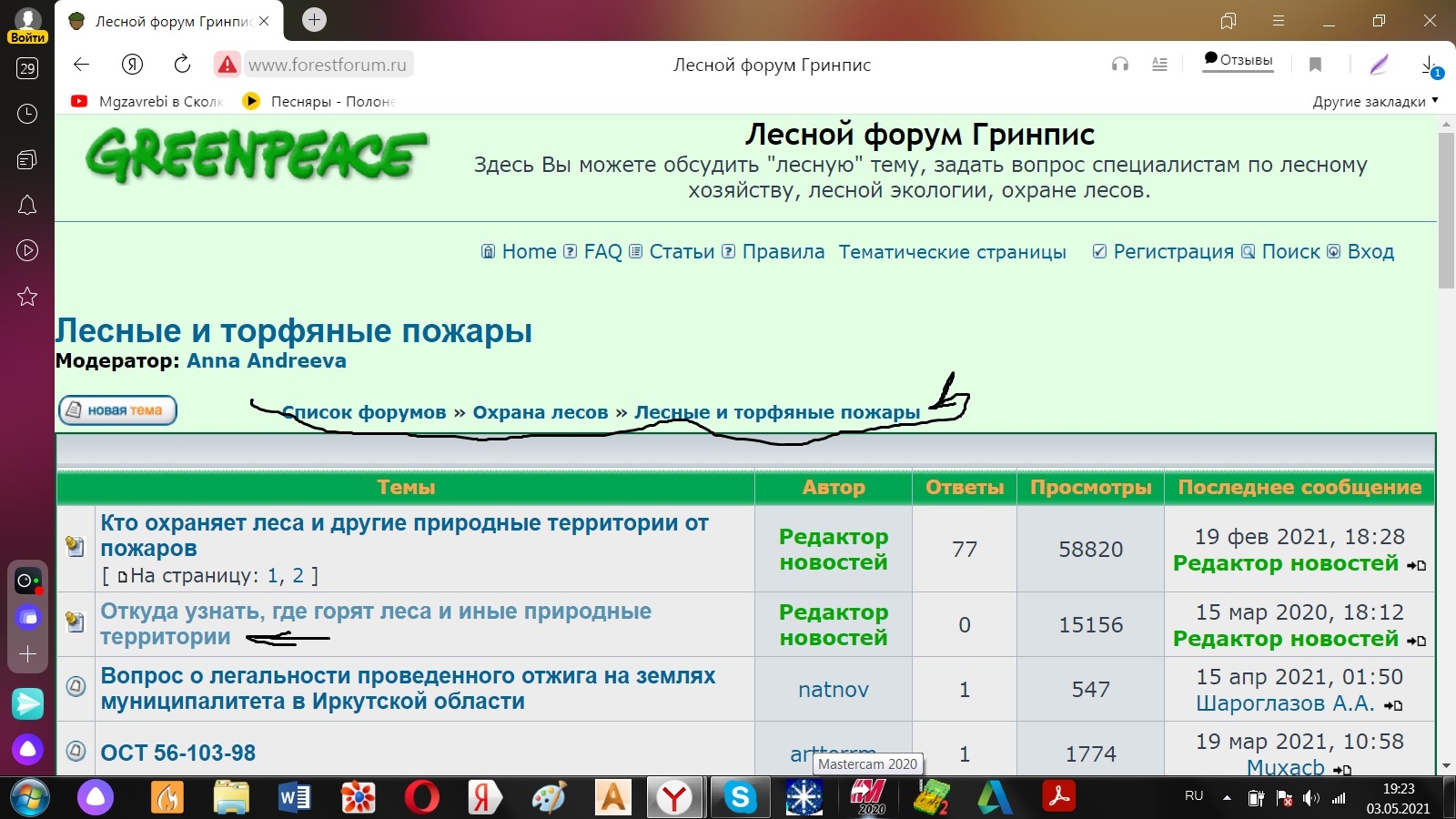The image size is (1456, 819).
Task: Open the browser hamburger menu
Action: tap(1279, 21)
